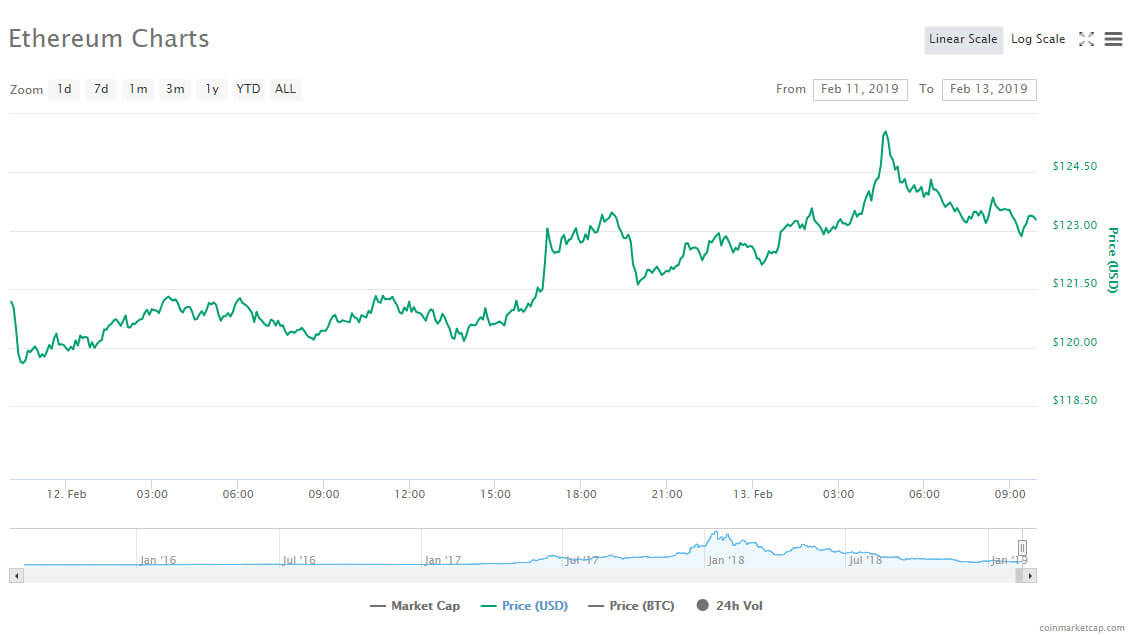Click the 15:00 time axis label
The height and width of the screenshot is (635, 1140).
click(x=495, y=495)
